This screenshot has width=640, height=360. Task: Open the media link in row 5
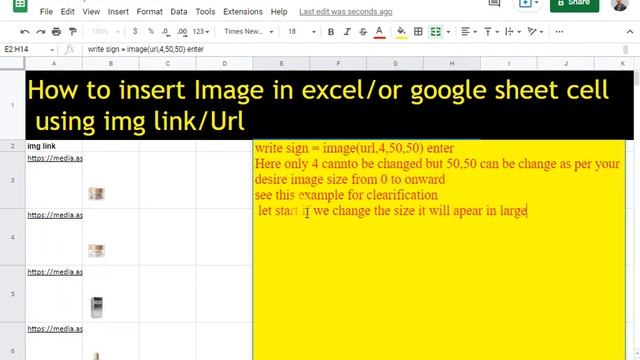(55, 272)
